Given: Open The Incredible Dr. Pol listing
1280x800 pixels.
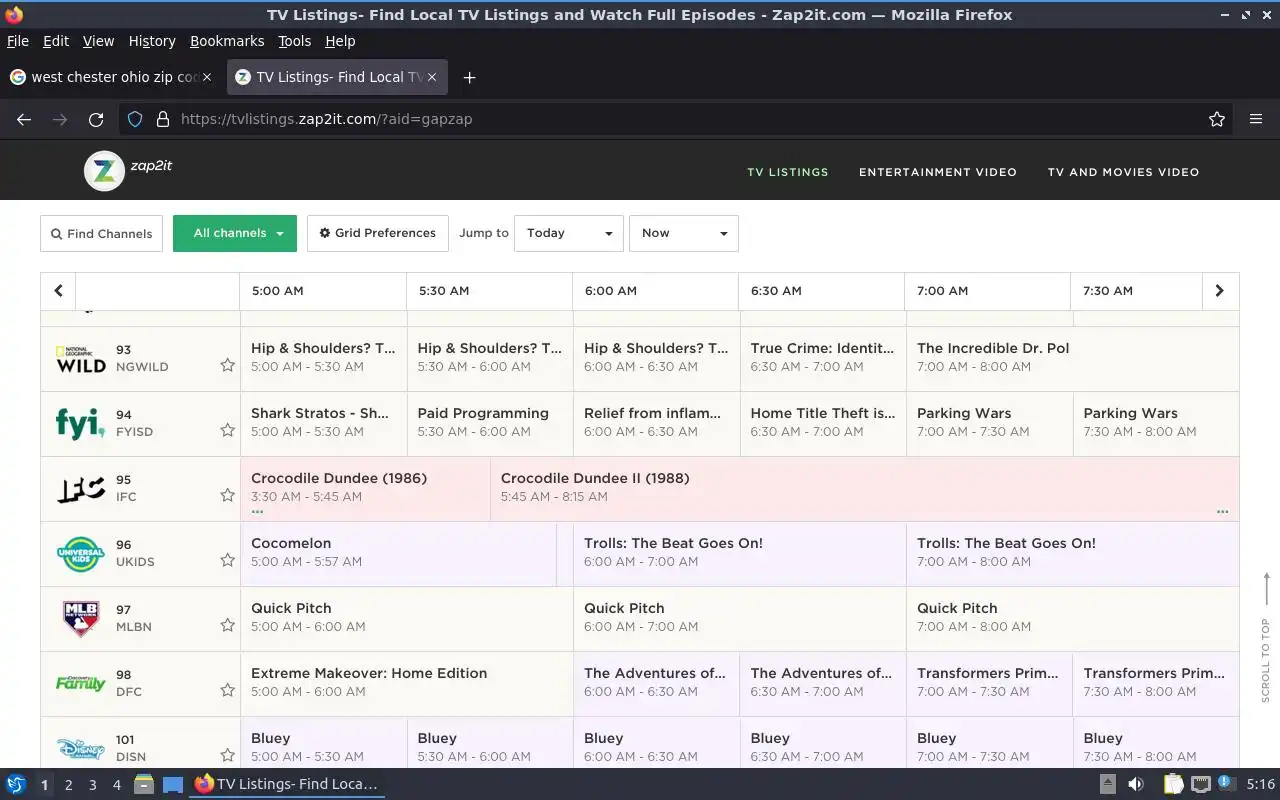Looking at the screenshot, I should tap(1072, 359).
